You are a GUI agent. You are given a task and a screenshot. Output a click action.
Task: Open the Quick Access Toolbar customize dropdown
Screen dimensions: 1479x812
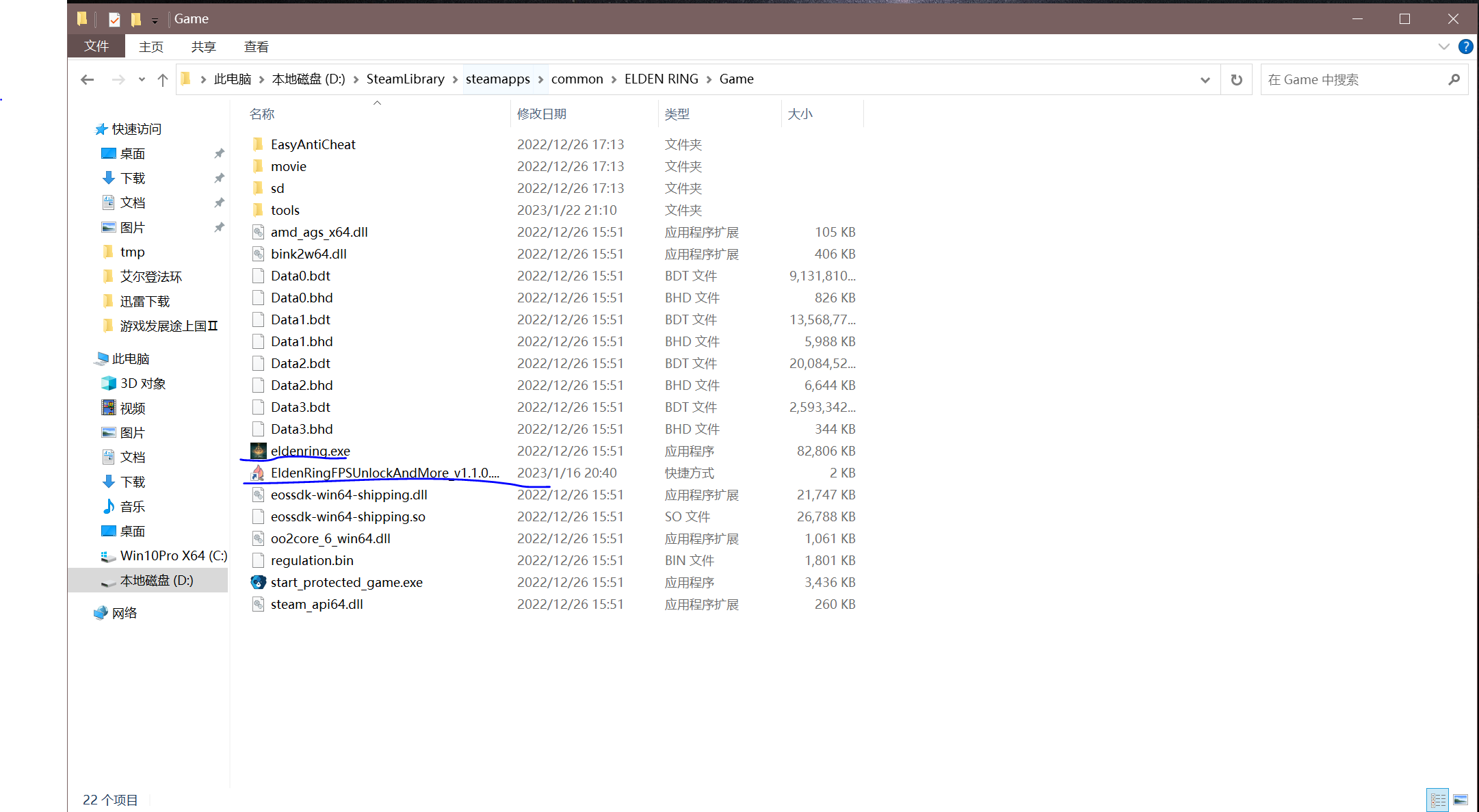tap(155, 21)
